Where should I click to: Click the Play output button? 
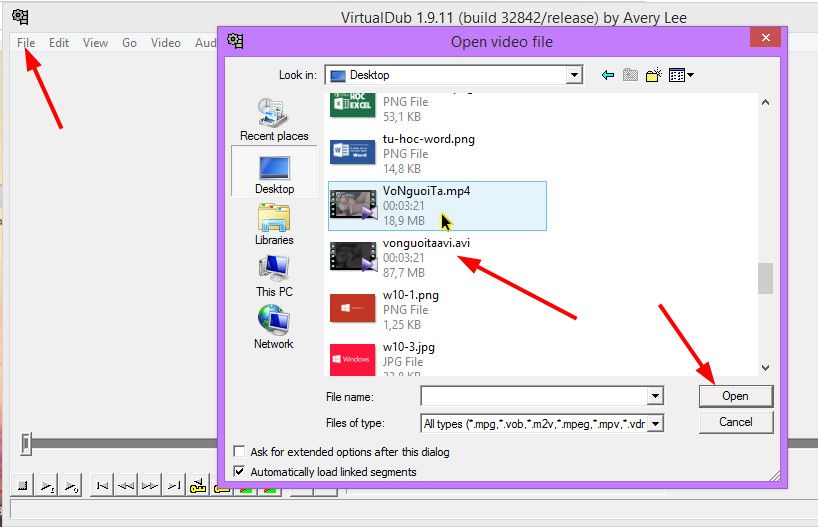(70, 486)
